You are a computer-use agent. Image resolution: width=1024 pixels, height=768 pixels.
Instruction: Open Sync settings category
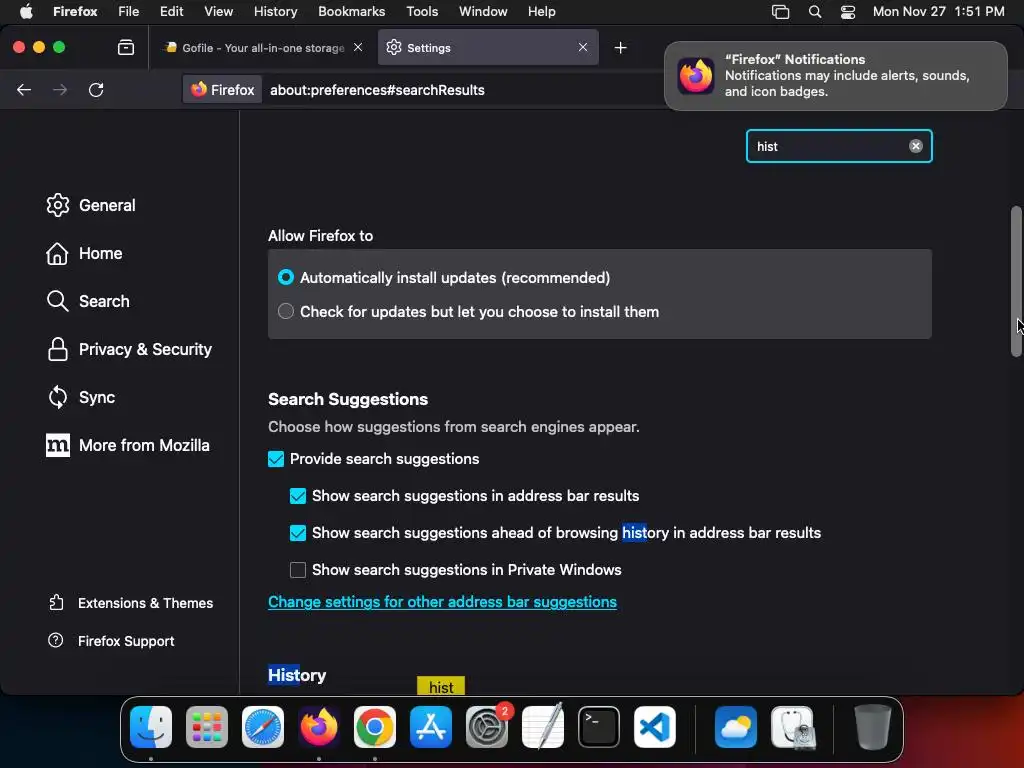80,397
